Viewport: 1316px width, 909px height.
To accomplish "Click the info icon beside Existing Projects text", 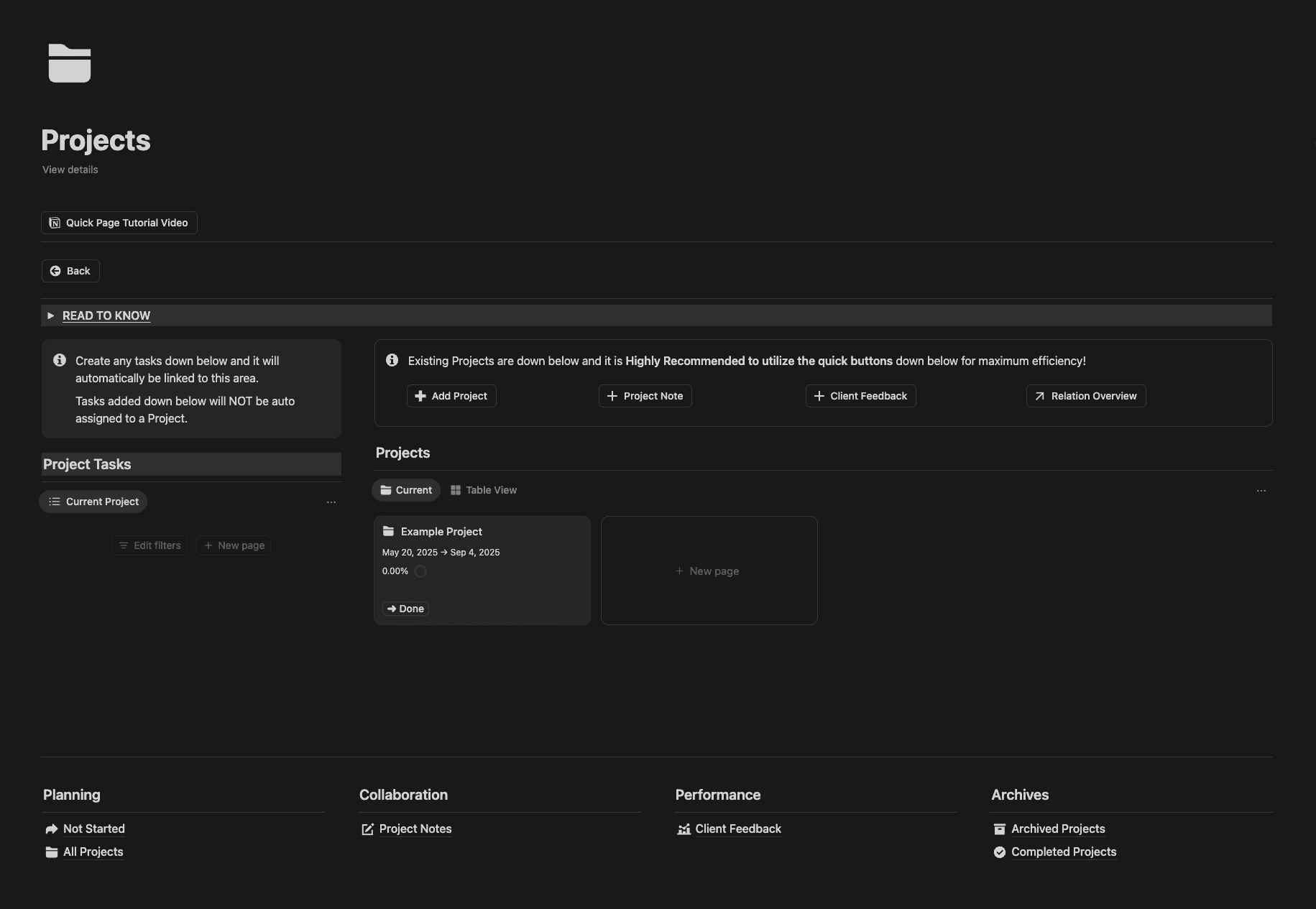I will (392, 360).
